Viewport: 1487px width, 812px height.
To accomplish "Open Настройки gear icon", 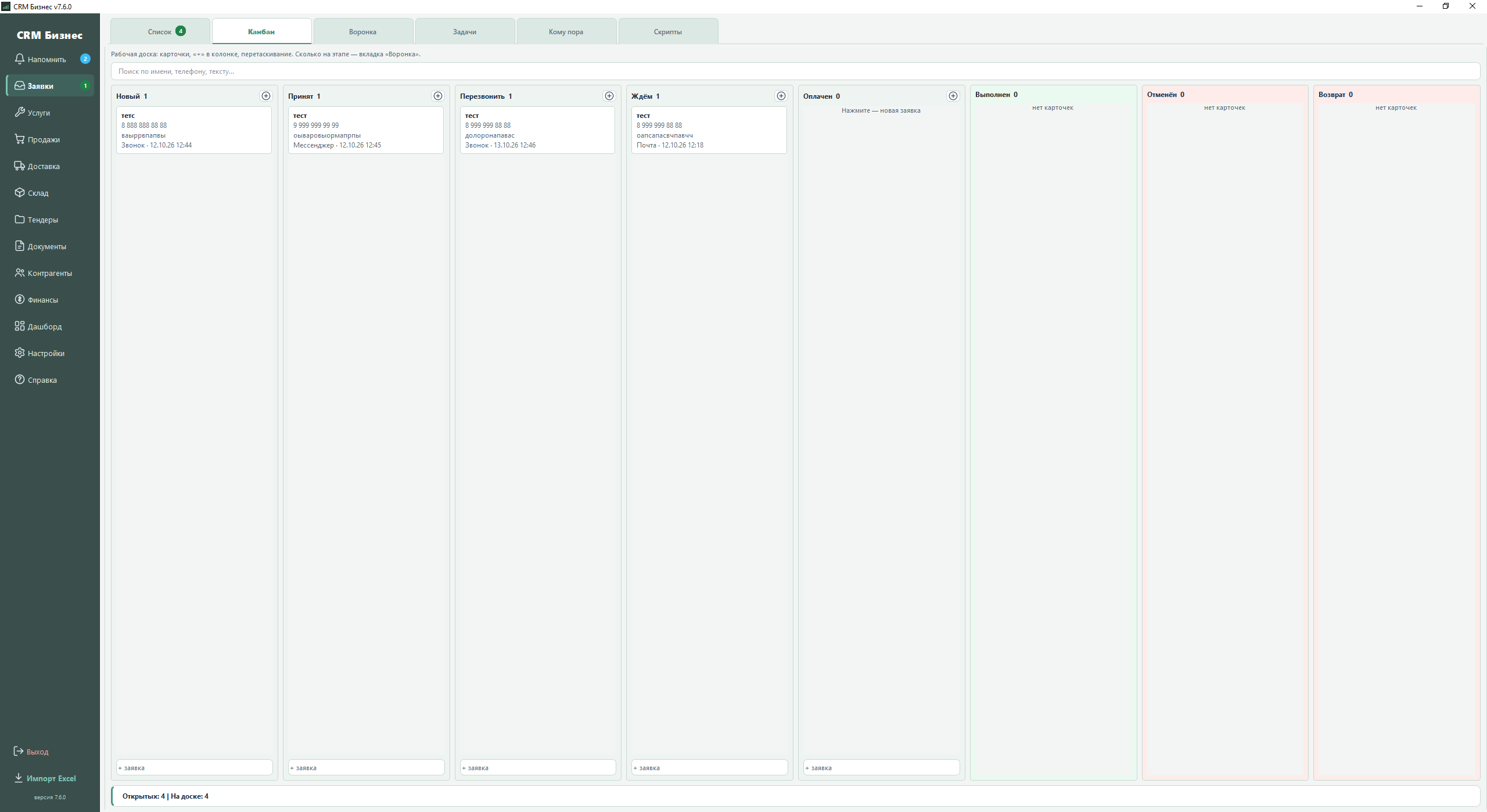I will [x=20, y=353].
